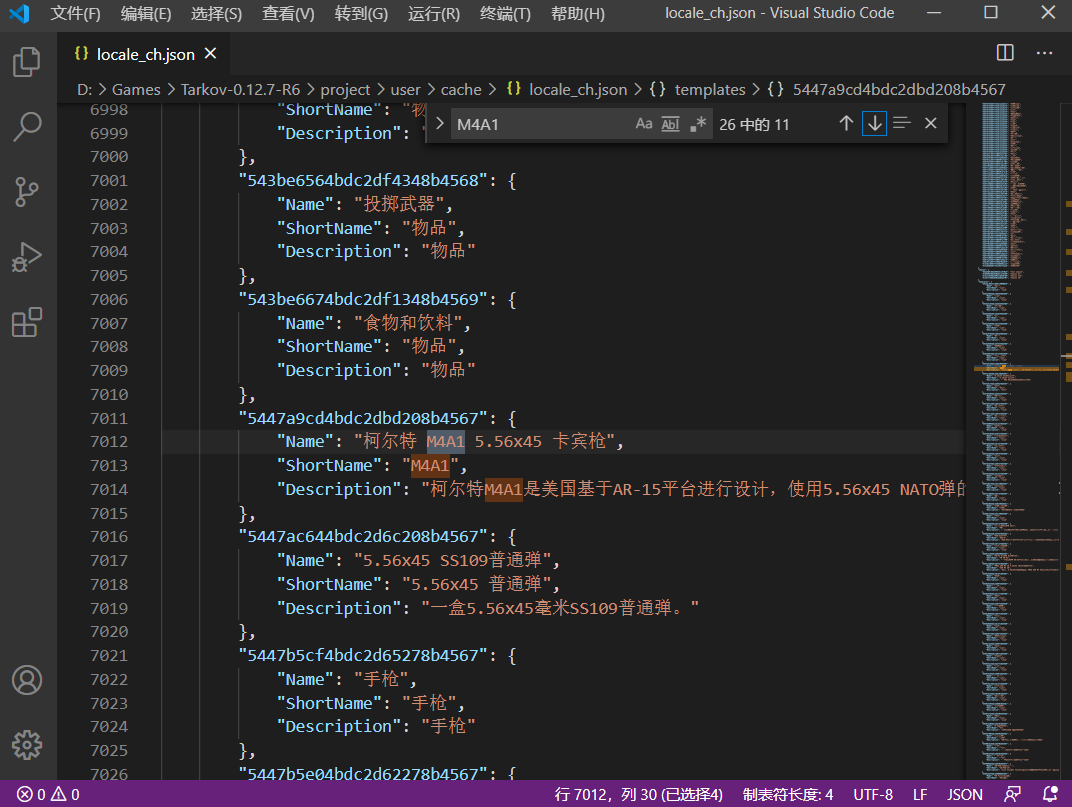The height and width of the screenshot is (807, 1072).
Task: Click line and column status 行 7012, 列 30
Action: coord(639,794)
